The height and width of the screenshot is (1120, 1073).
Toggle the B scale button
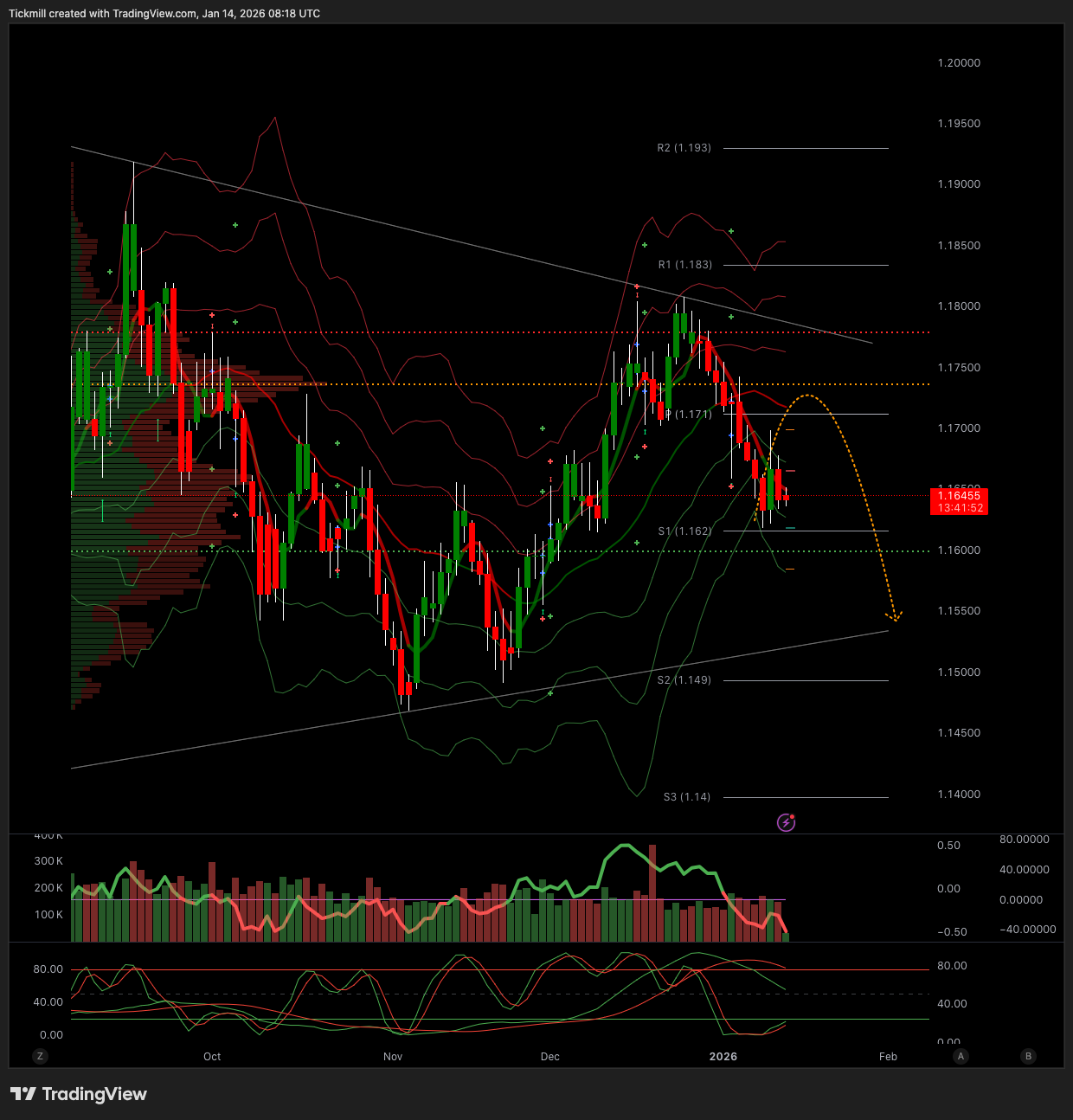click(1028, 1056)
